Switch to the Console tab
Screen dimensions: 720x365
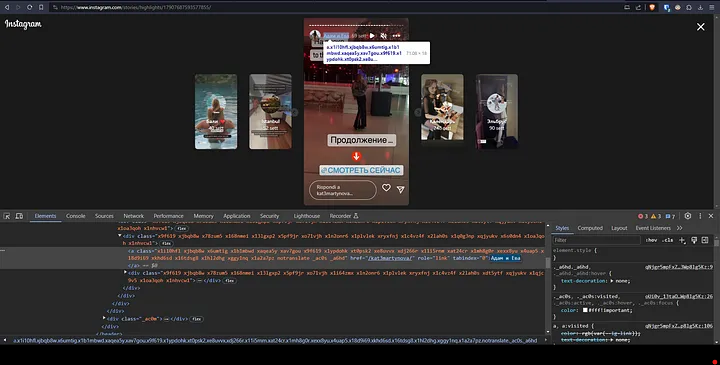click(75, 216)
